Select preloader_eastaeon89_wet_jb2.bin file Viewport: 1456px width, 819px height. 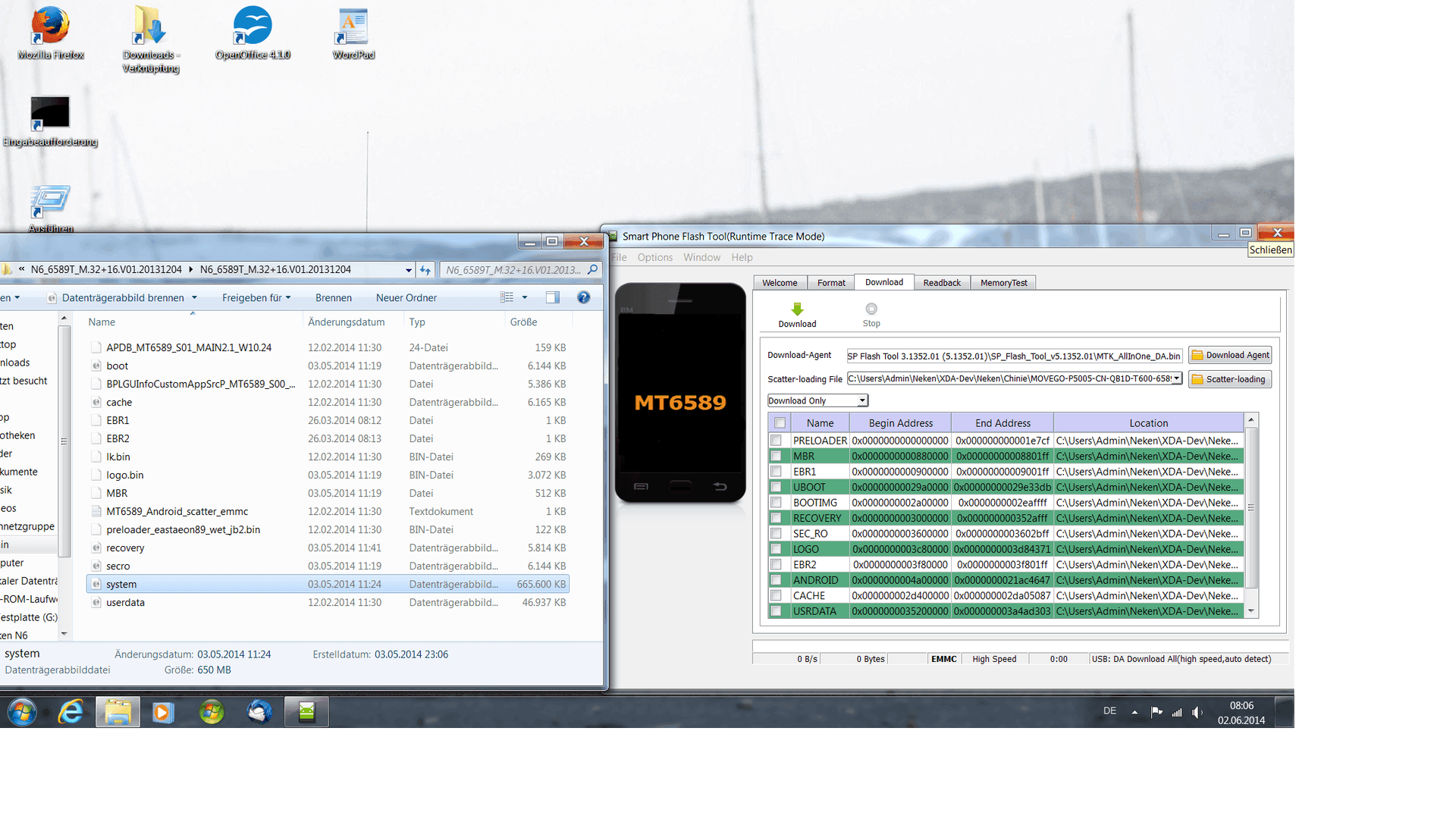pos(328,529)
